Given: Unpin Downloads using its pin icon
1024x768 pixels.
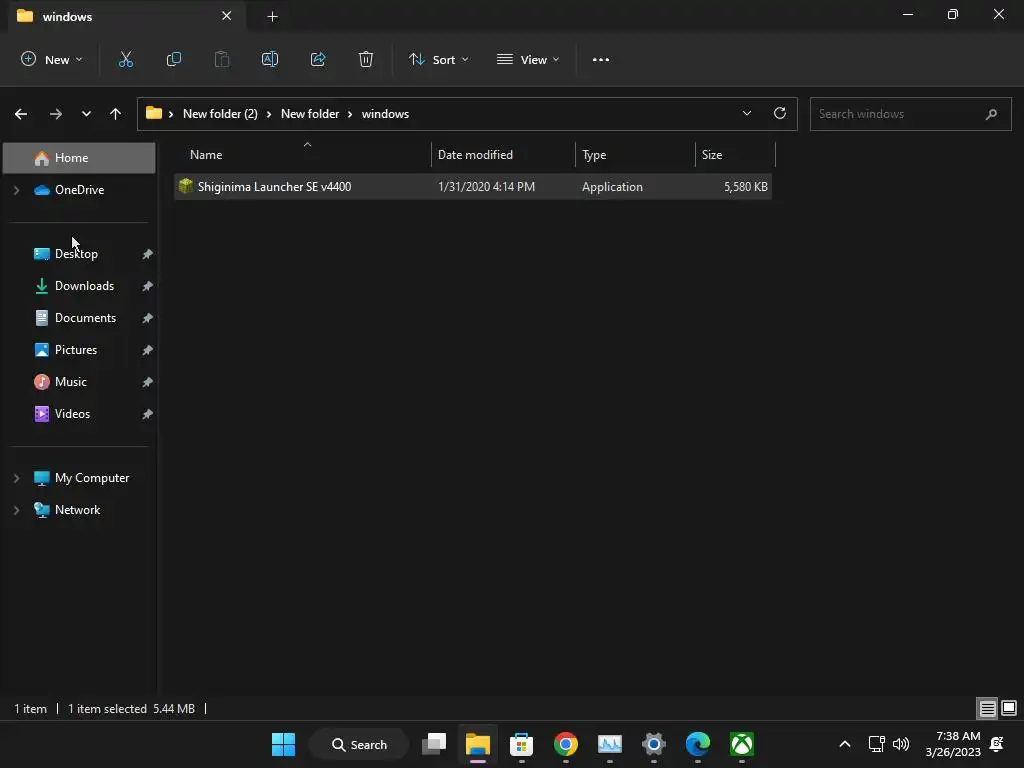Looking at the screenshot, I should (148, 286).
